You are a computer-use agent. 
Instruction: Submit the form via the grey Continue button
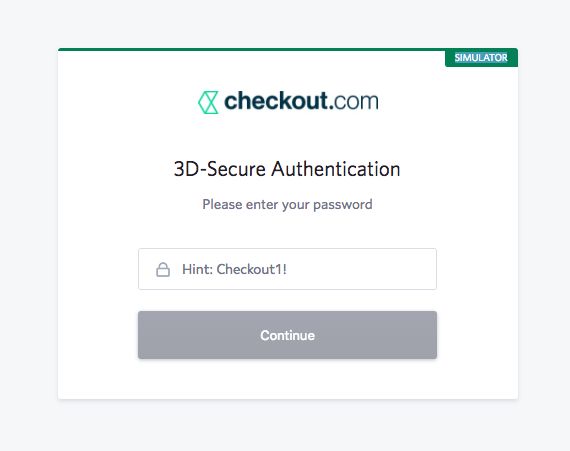pos(287,335)
